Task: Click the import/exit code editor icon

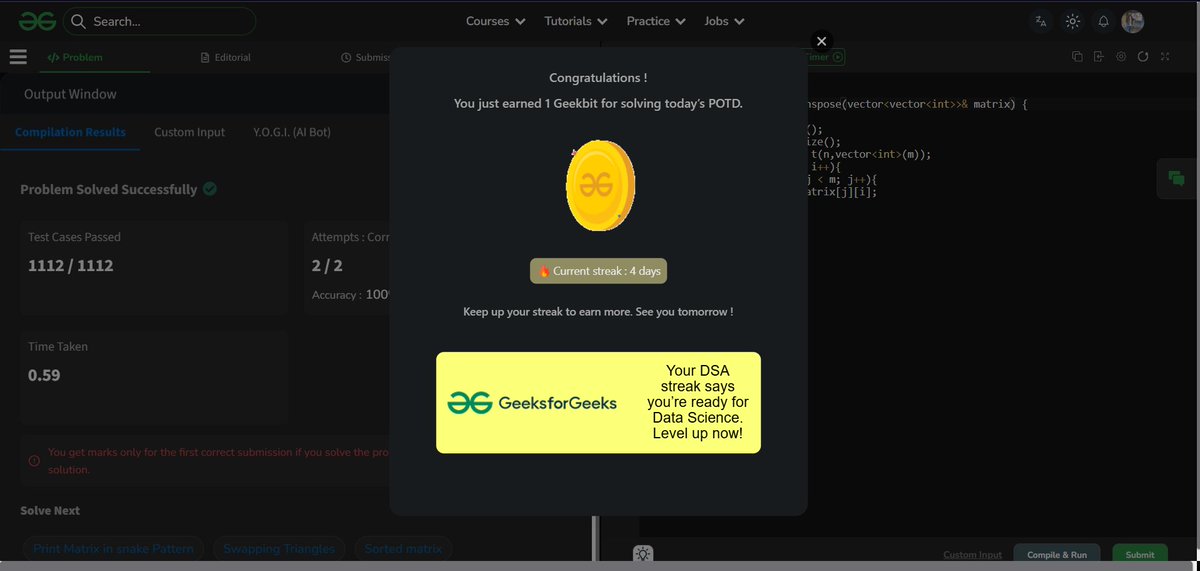Action: click(x=1099, y=57)
